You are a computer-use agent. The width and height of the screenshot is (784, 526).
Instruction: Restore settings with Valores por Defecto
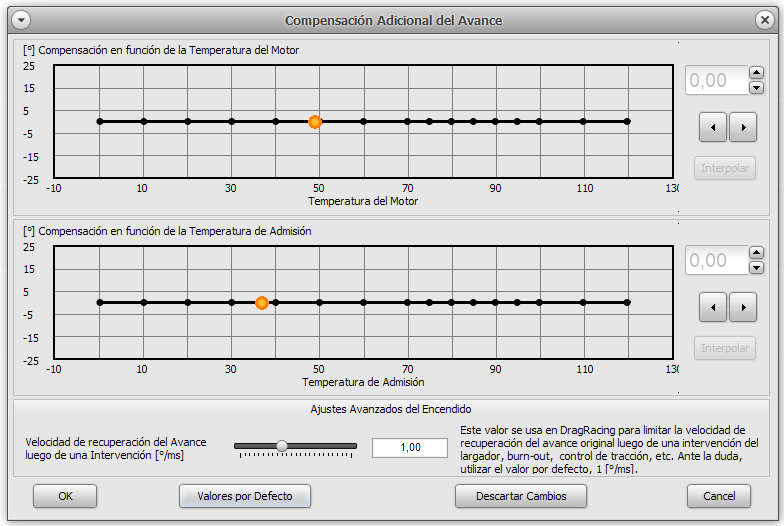coord(245,496)
